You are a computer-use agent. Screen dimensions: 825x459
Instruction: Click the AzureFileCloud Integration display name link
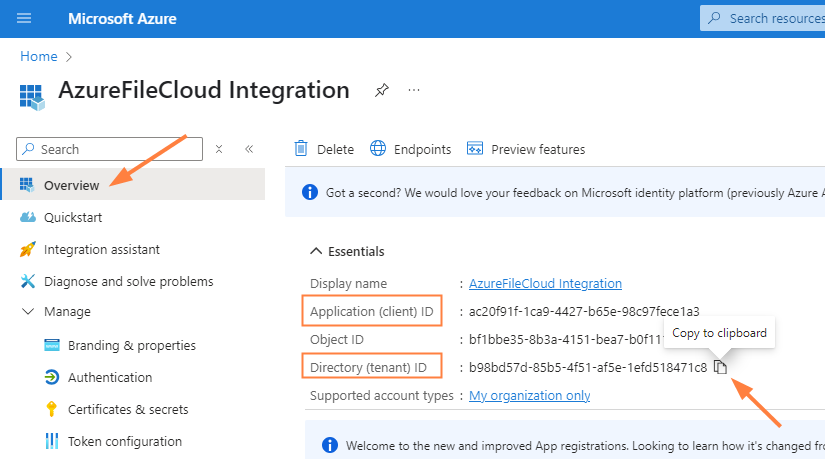[545, 283]
